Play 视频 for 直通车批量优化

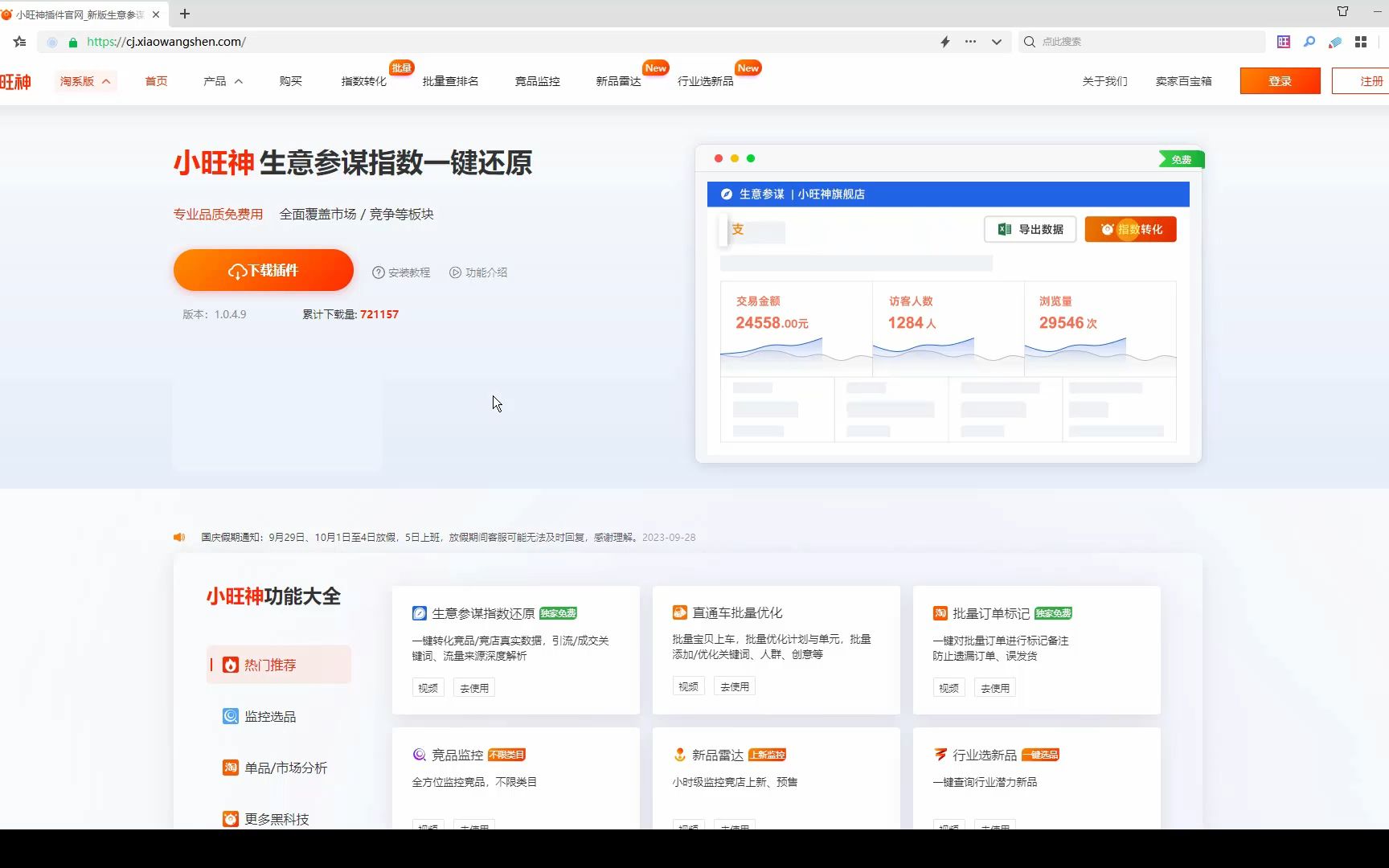click(689, 686)
